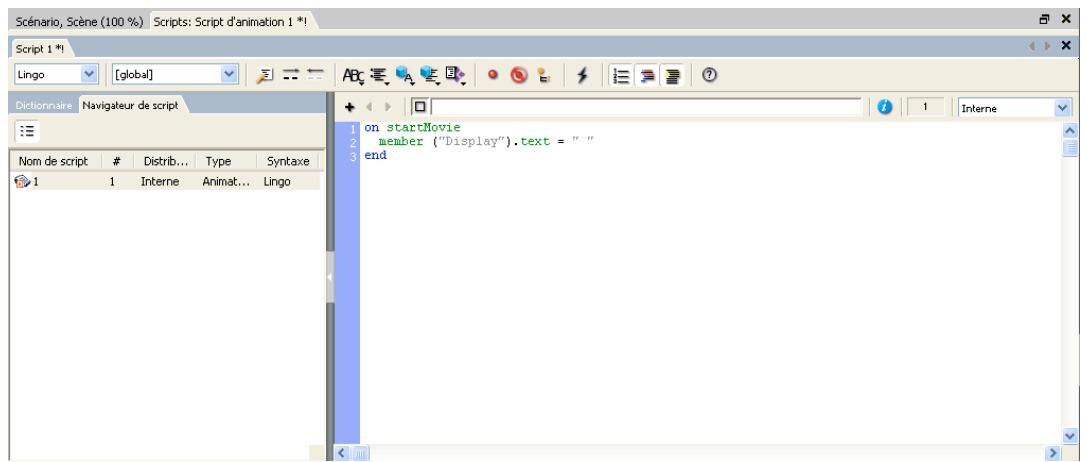This screenshot has height=462, width=1087.
Task: Recompile scripts with lightning bolt icon
Action: pyautogui.click(x=583, y=75)
